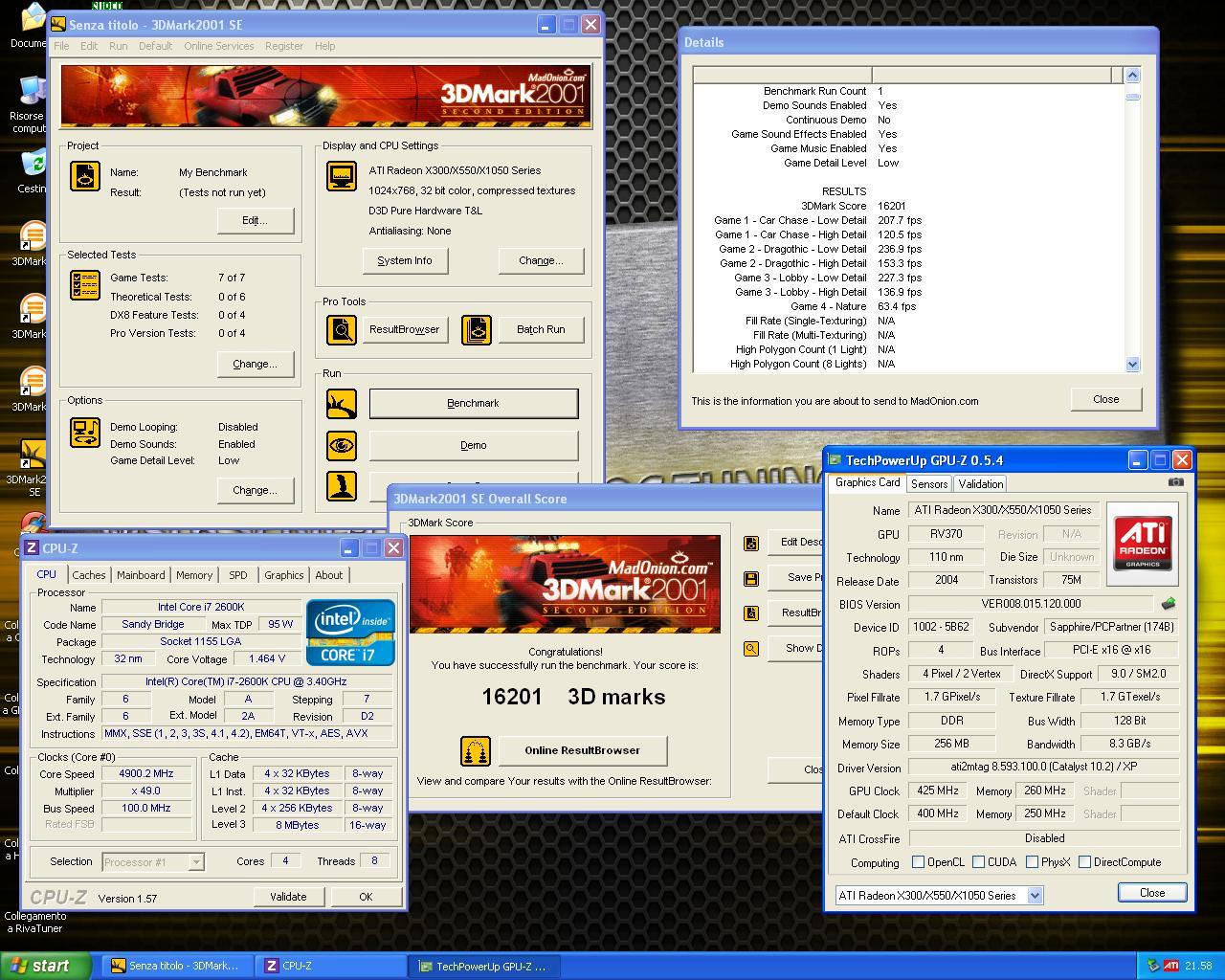Switch to the Sensors tab in GPU-Z
This screenshot has width=1225, height=980.
(x=929, y=484)
